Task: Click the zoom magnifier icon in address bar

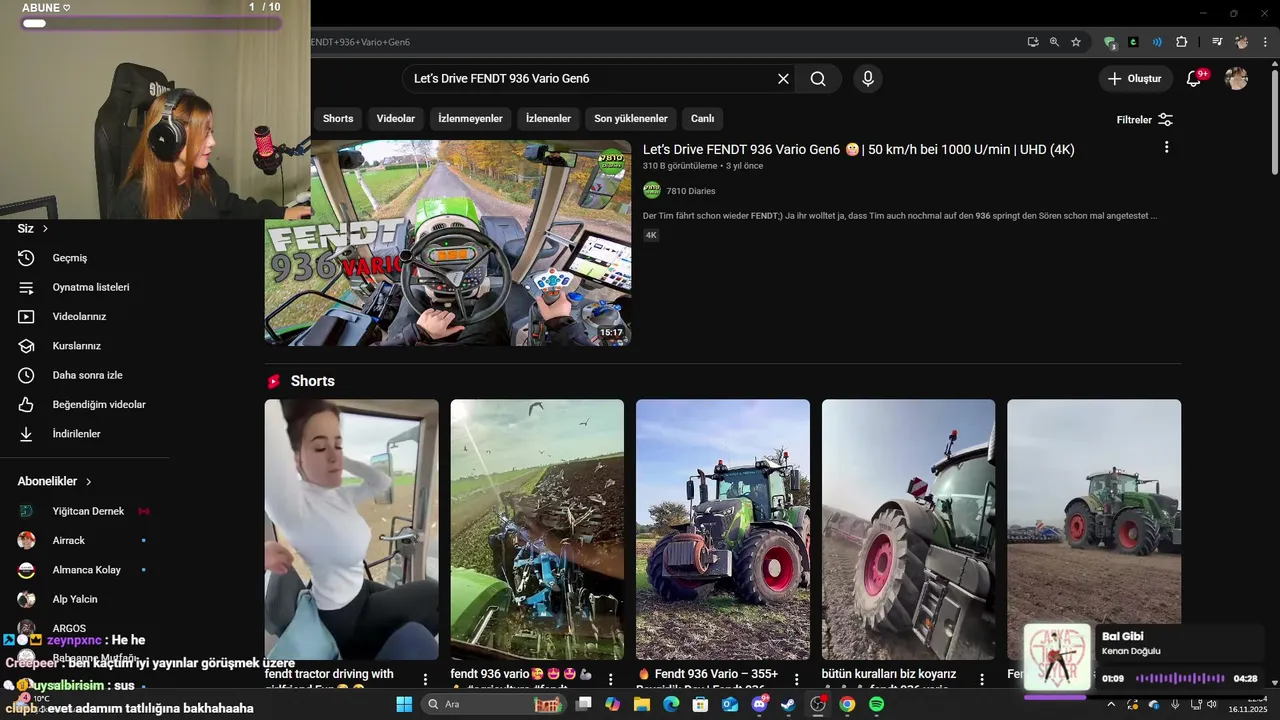Action: (1054, 42)
